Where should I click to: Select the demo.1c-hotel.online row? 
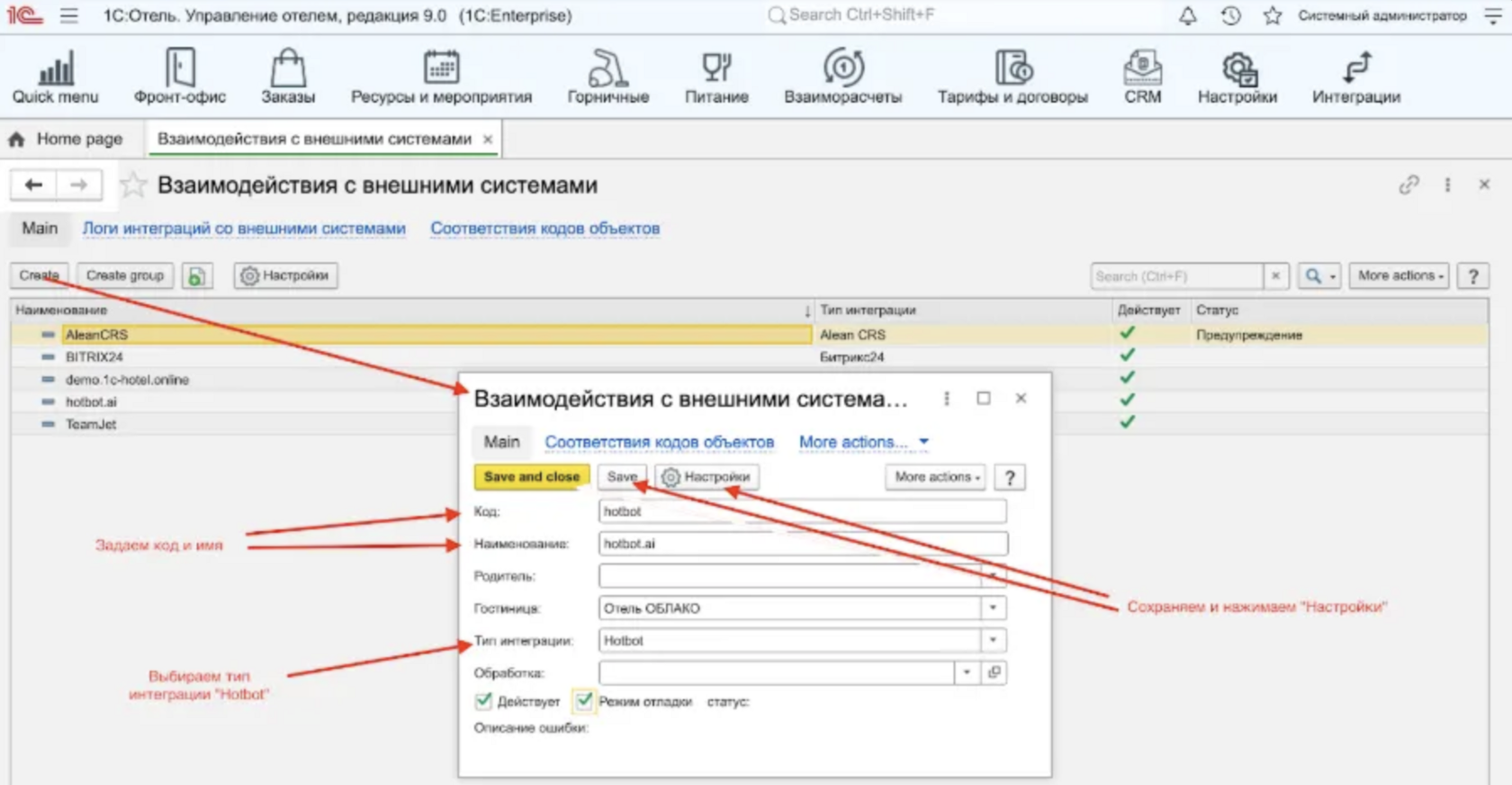[234, 379]
